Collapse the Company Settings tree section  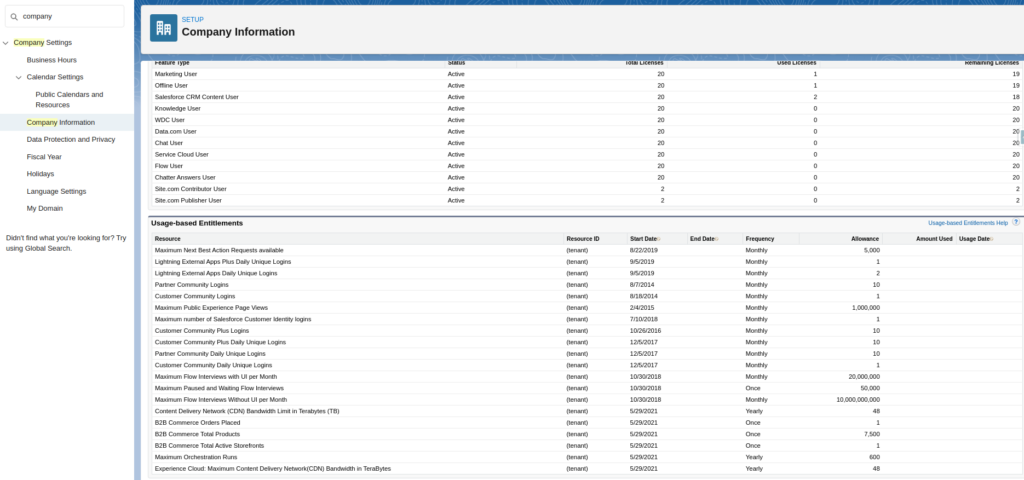pyautogui.click(x=5, y=43)
